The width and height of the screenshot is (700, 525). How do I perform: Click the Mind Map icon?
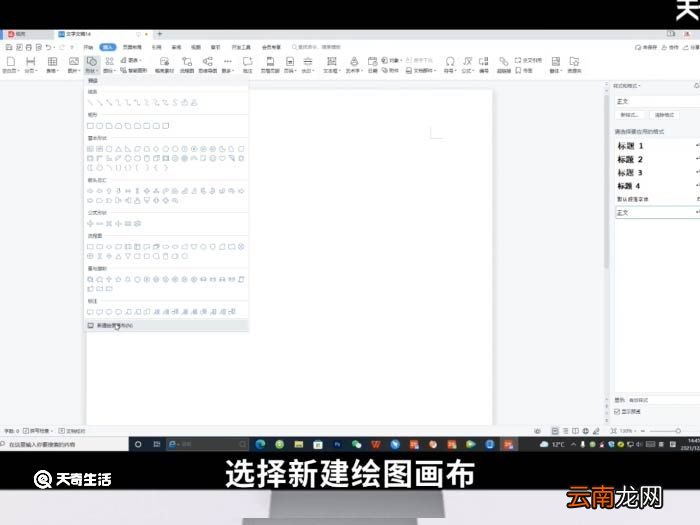coord(208,65)
